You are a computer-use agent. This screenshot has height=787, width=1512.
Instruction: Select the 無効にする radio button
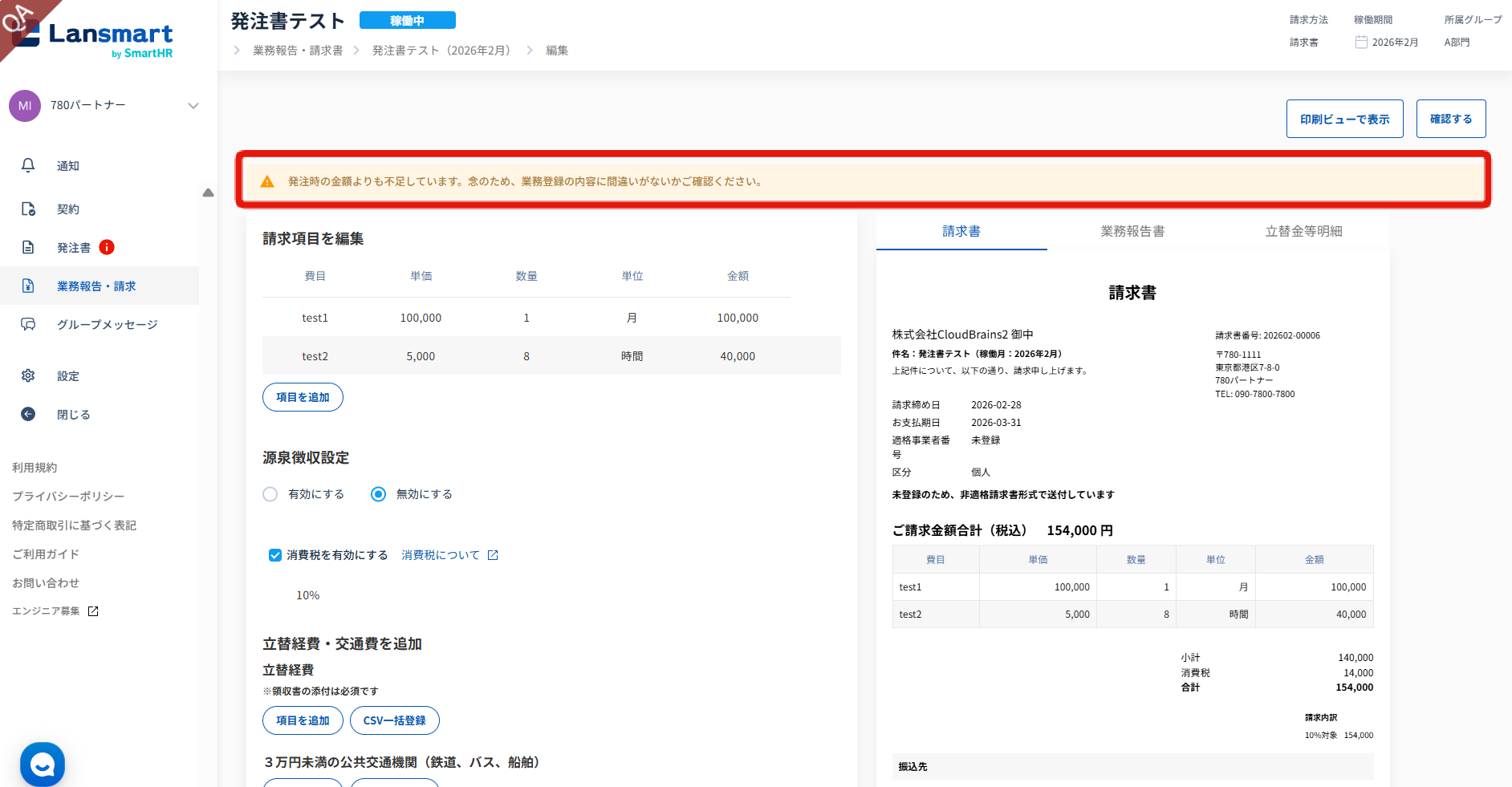[378, 494]
